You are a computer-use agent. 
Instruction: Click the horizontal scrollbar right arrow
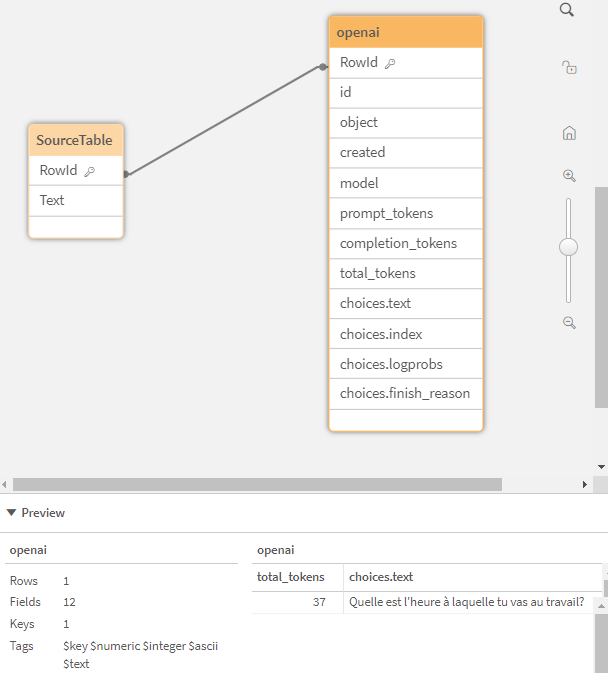tap(587, 484)
